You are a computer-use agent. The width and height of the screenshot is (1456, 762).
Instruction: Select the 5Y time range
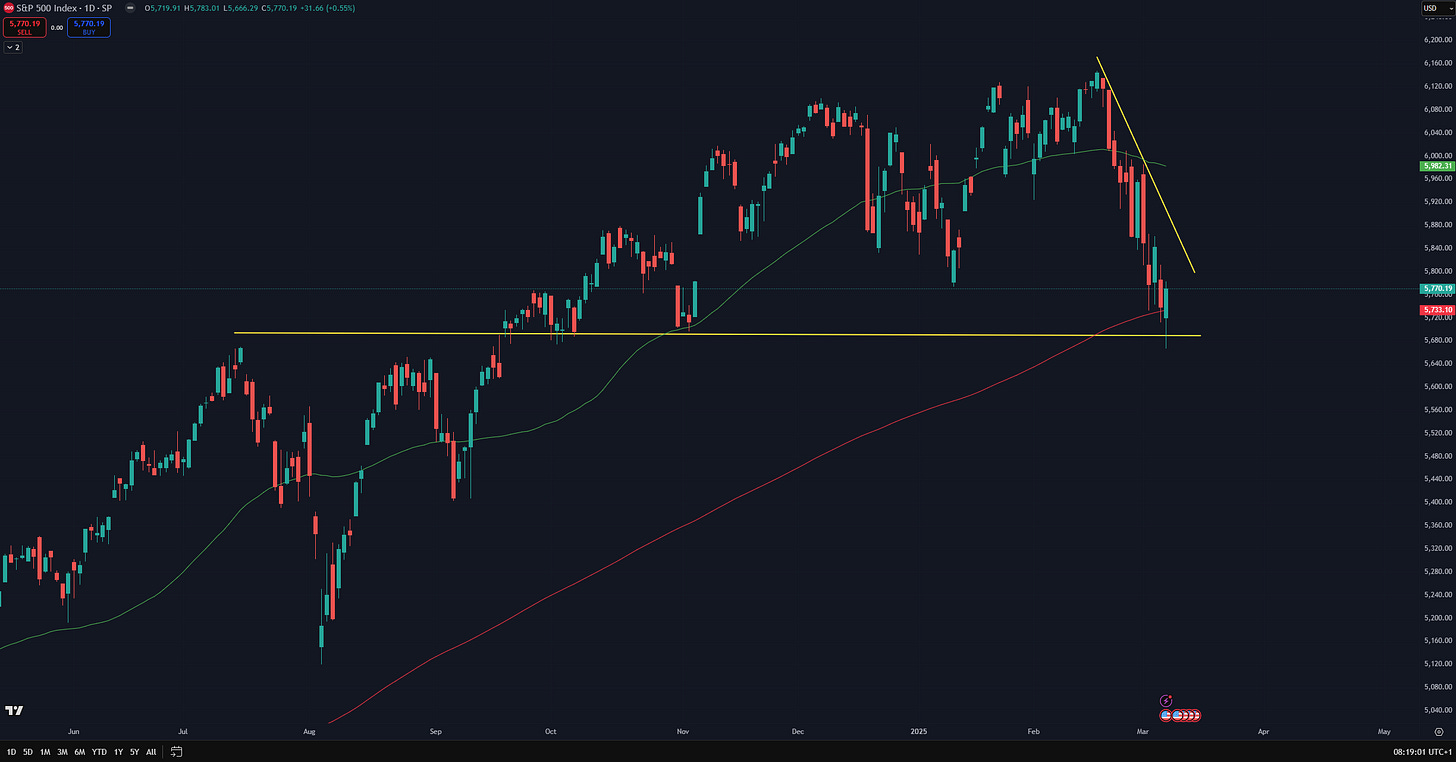click(134, 751)
